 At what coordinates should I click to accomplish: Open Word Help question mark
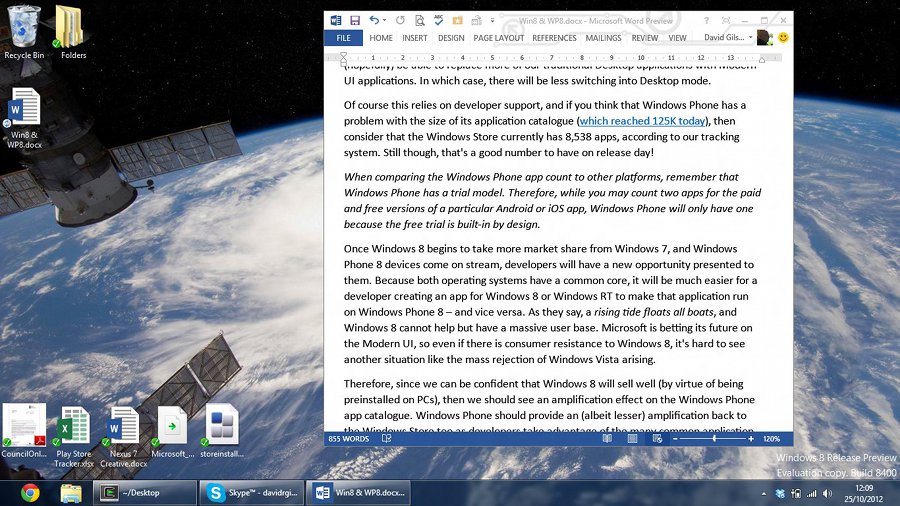(x=706, y=21)
